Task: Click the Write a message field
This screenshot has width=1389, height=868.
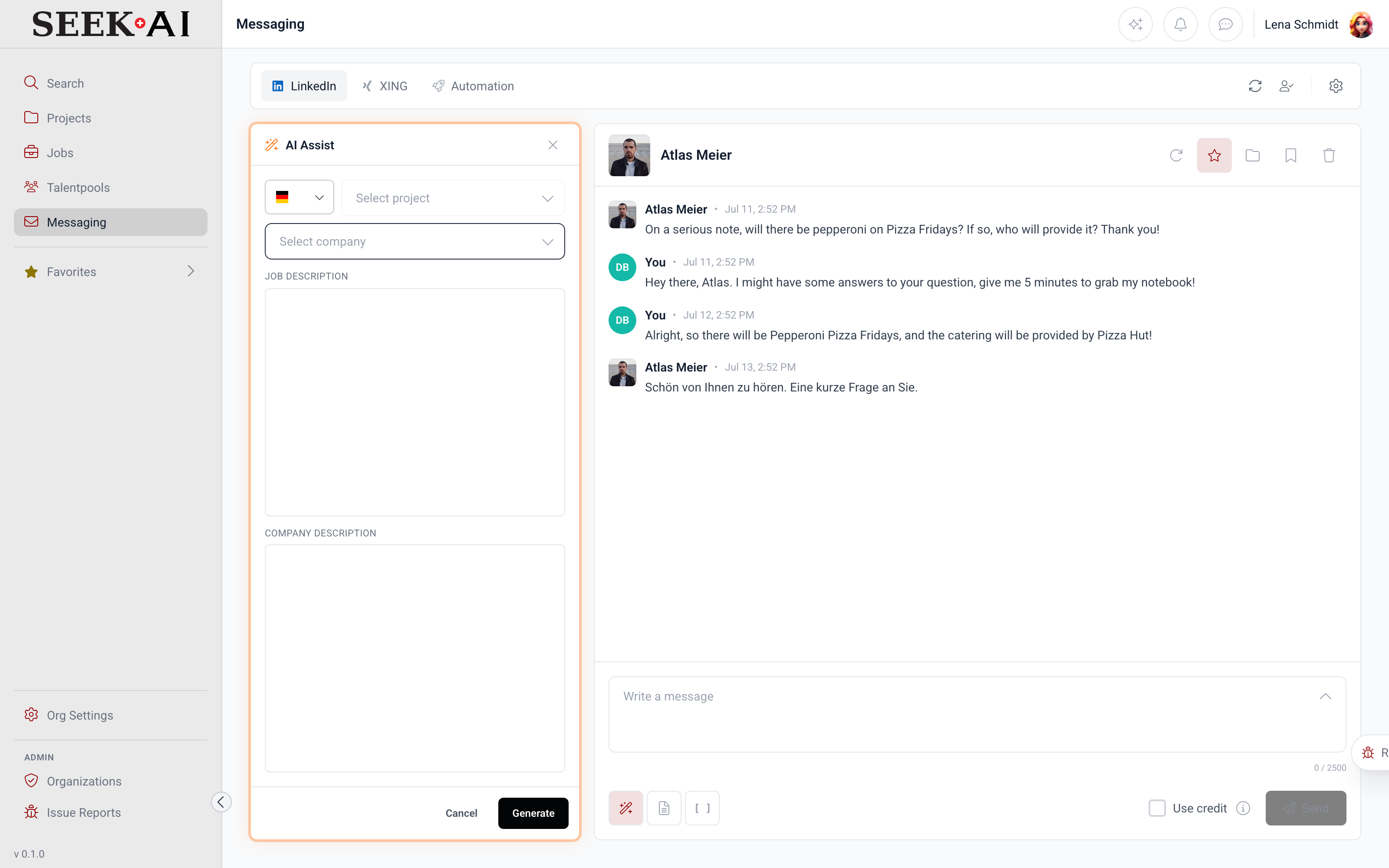Action: (977, 714)
